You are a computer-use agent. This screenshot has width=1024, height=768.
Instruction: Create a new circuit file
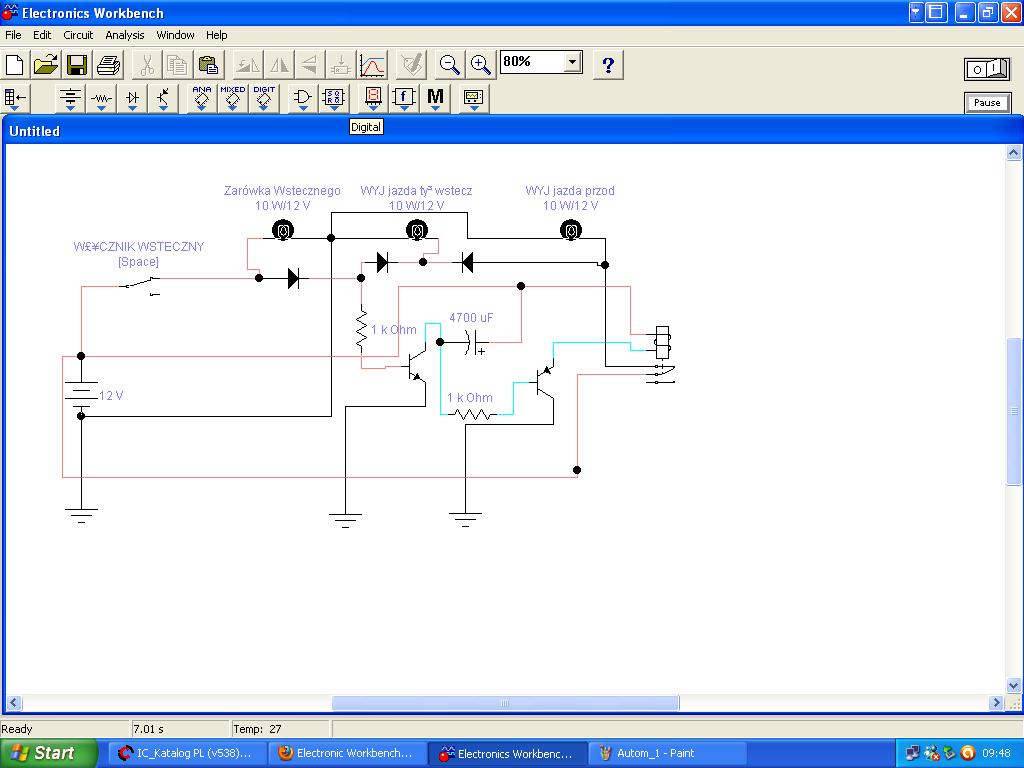(x=14, y=65)
